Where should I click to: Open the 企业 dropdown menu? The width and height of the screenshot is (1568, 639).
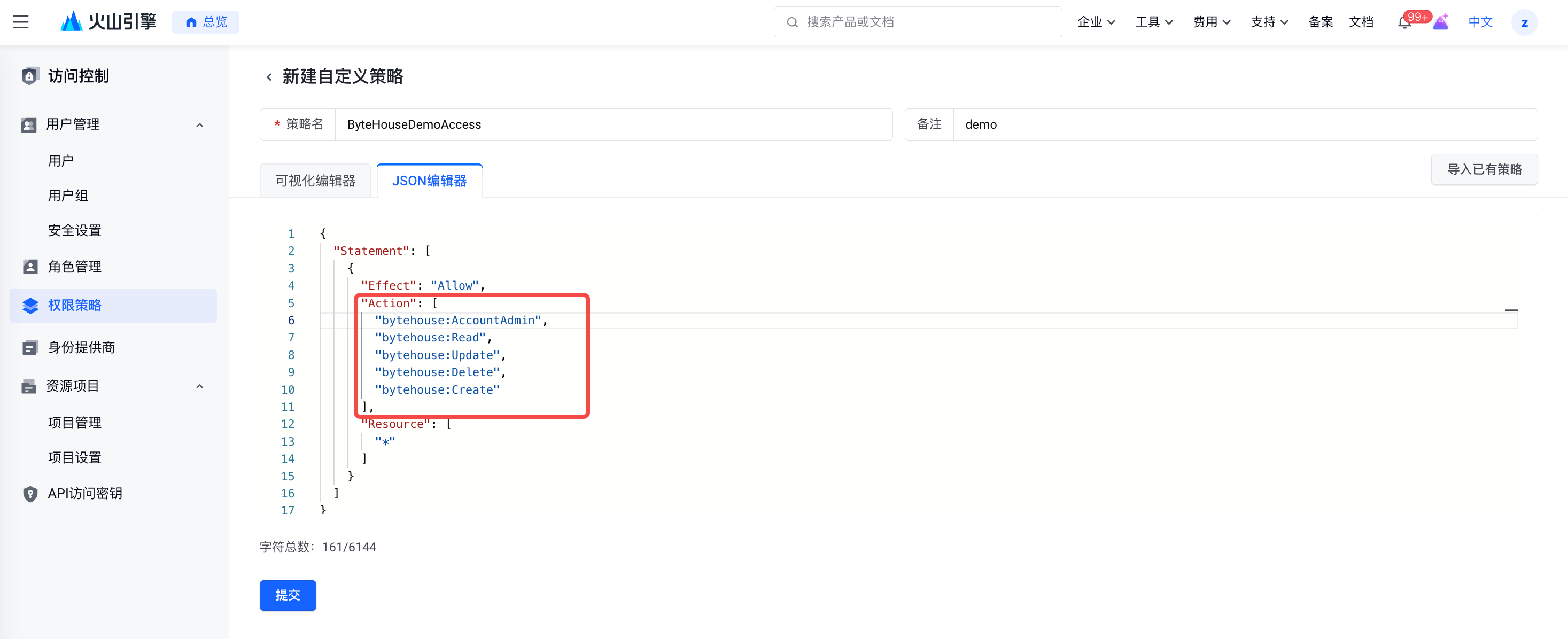pos(1096,22)
